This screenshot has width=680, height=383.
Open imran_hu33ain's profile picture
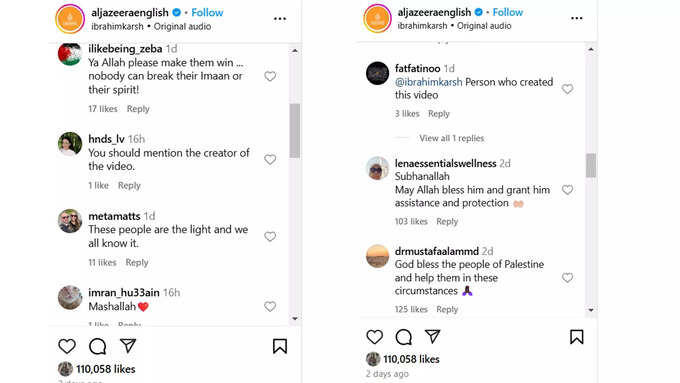tap(70, 298)
